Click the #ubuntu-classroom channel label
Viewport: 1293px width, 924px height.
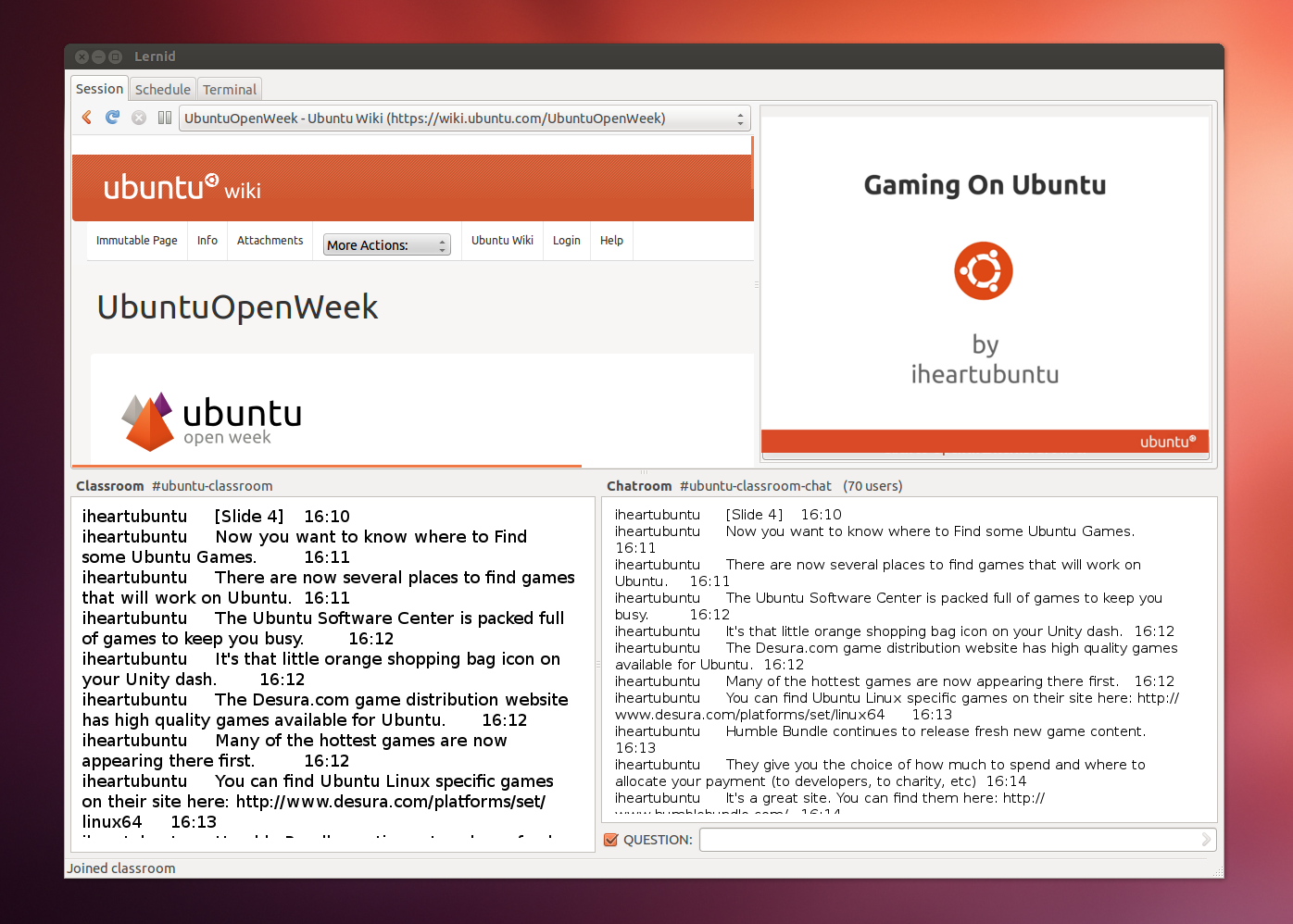pyautogui.click(x=212, y=486)
